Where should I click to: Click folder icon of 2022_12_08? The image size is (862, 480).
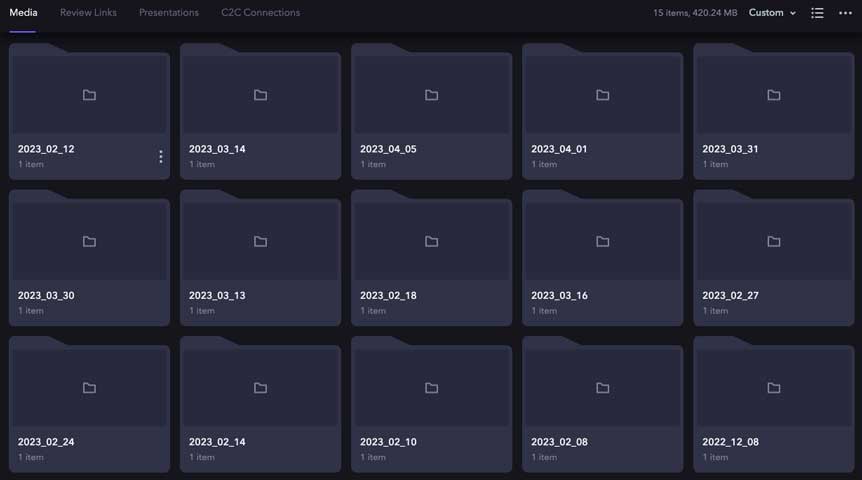(x=773, y=388)
